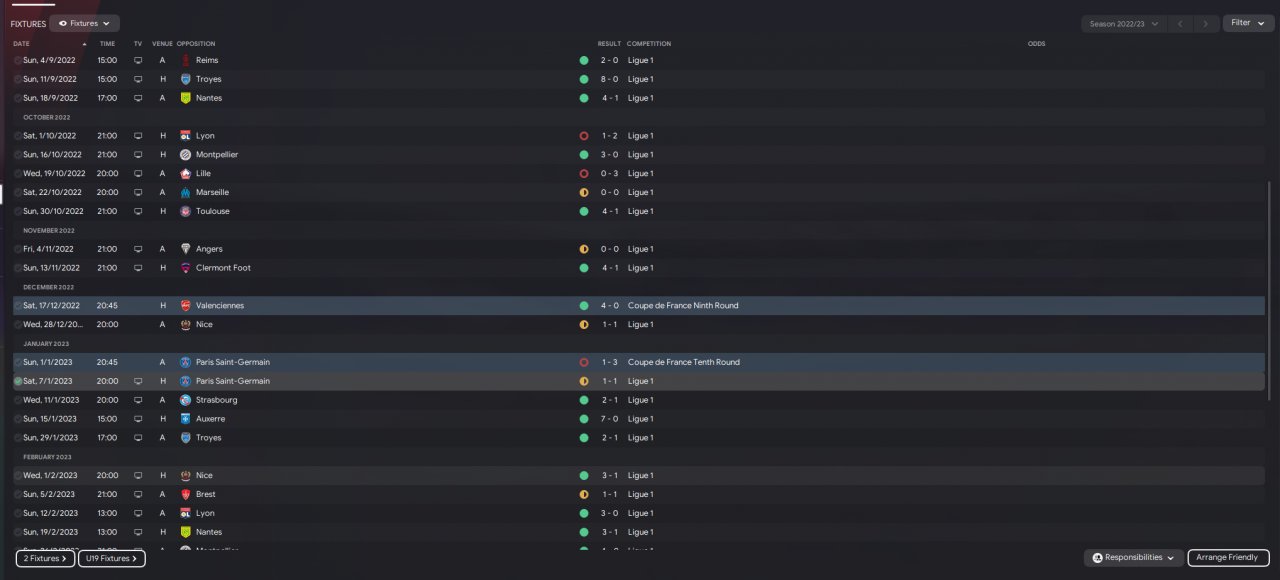Open Marseille via its club badge
The image size is (1280, 580).
point(185,192)
